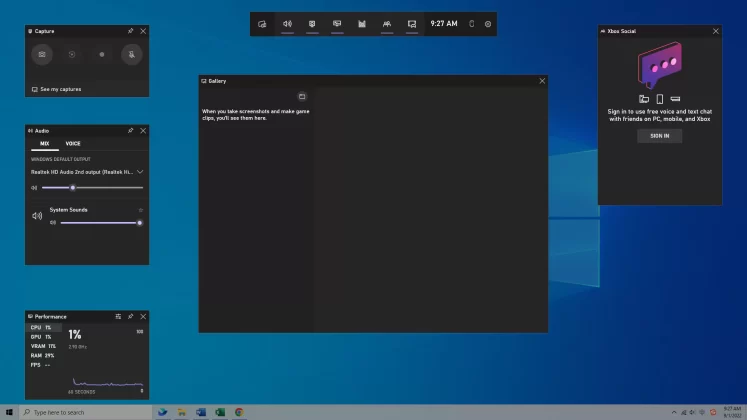
Task: Close the Audio widget
Action: pos(143,130)
